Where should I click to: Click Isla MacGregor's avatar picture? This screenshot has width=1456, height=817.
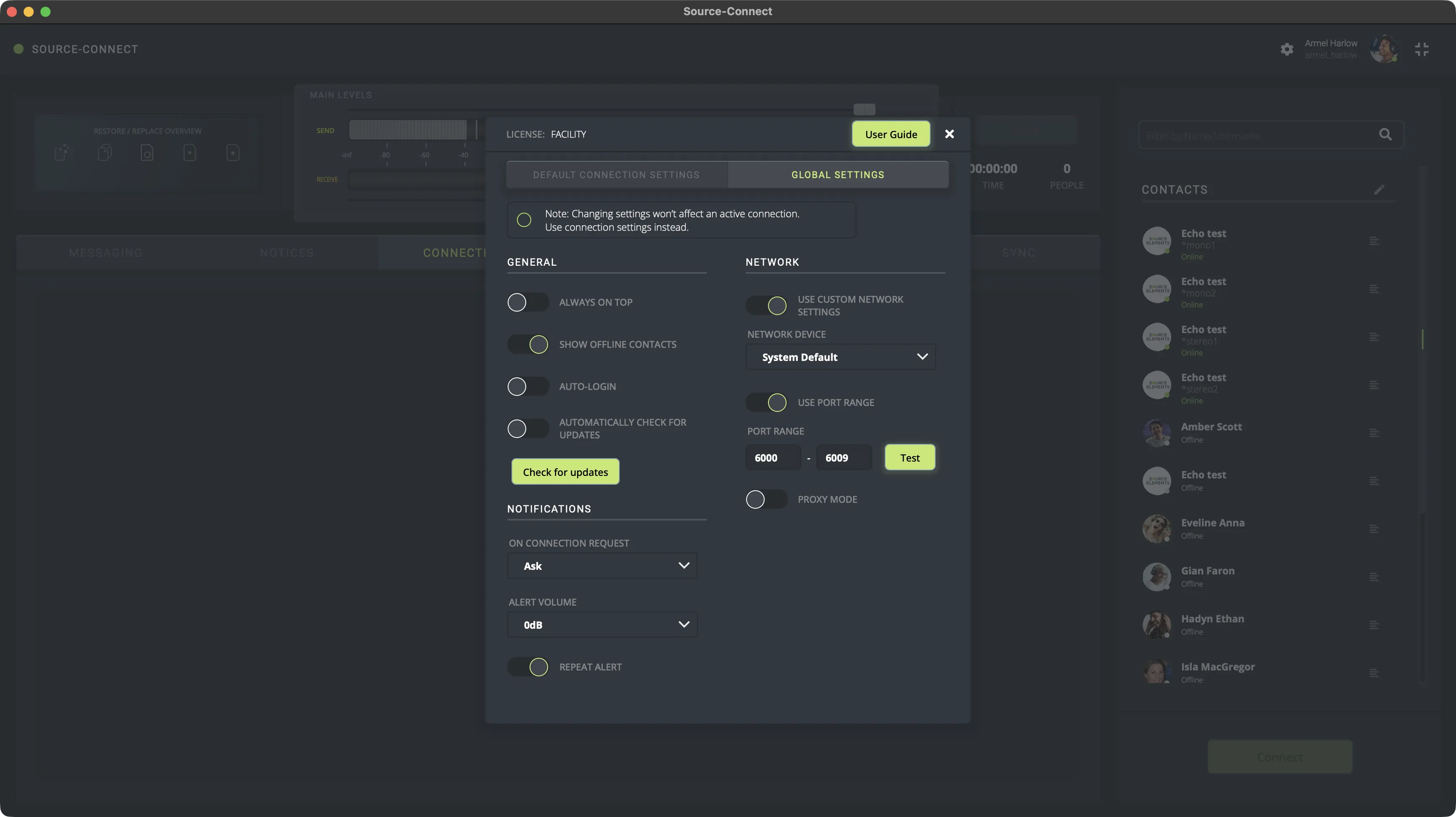pos(1156,672)
